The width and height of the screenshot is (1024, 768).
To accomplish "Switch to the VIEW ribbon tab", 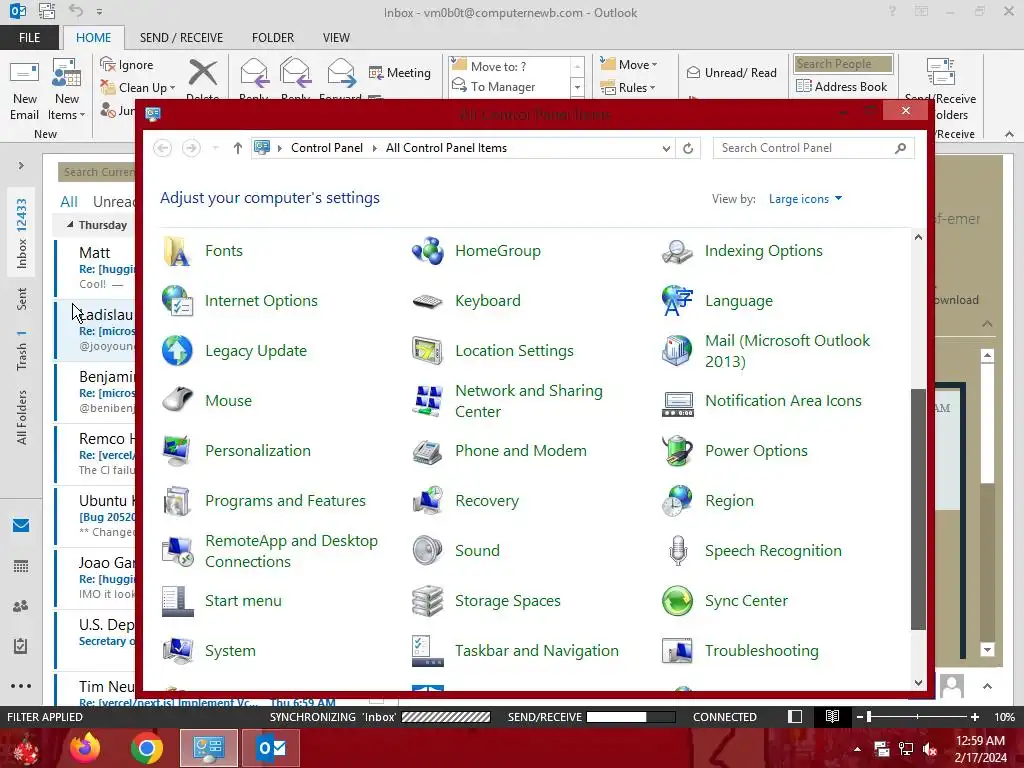I will pos(336,38).
